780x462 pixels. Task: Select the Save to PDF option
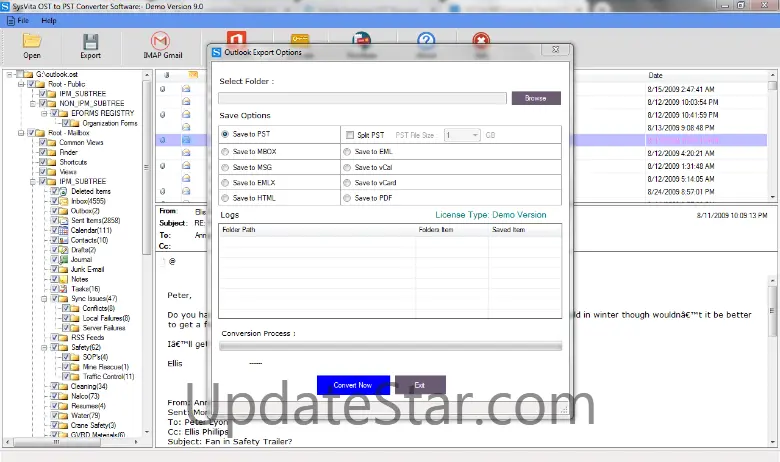347,198
